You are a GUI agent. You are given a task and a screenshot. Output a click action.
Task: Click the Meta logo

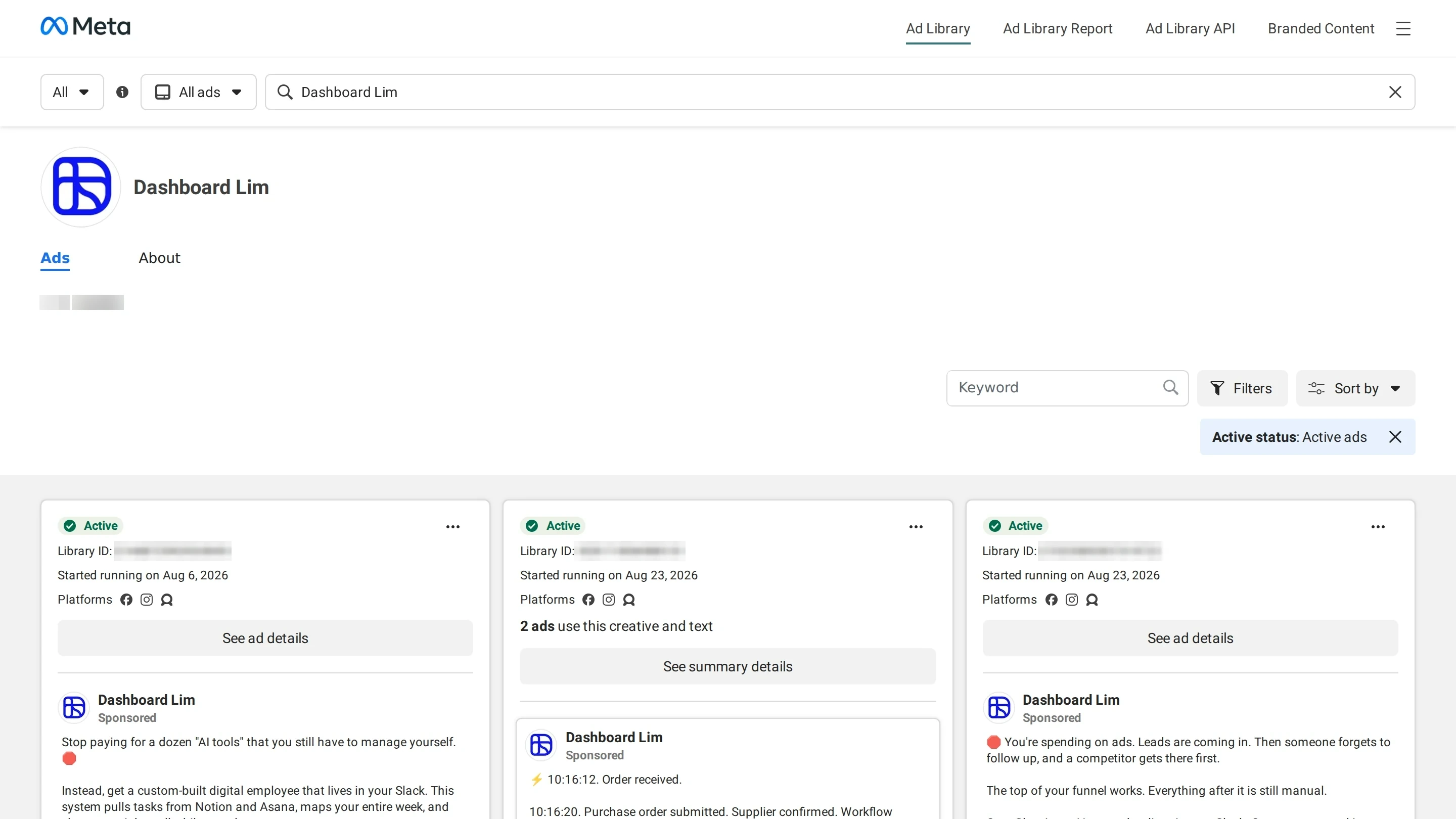coord(85,26)
